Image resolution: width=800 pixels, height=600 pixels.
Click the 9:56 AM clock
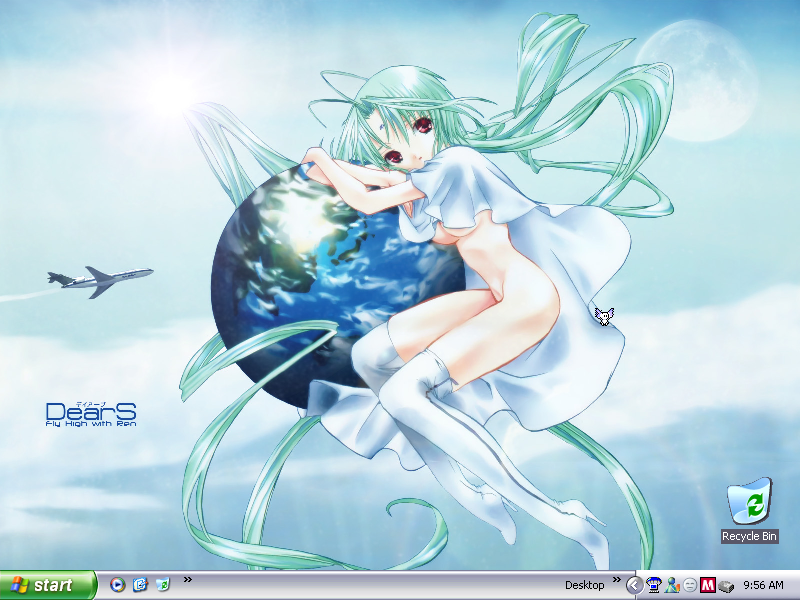pyautogui.click(x=763, y=585)
